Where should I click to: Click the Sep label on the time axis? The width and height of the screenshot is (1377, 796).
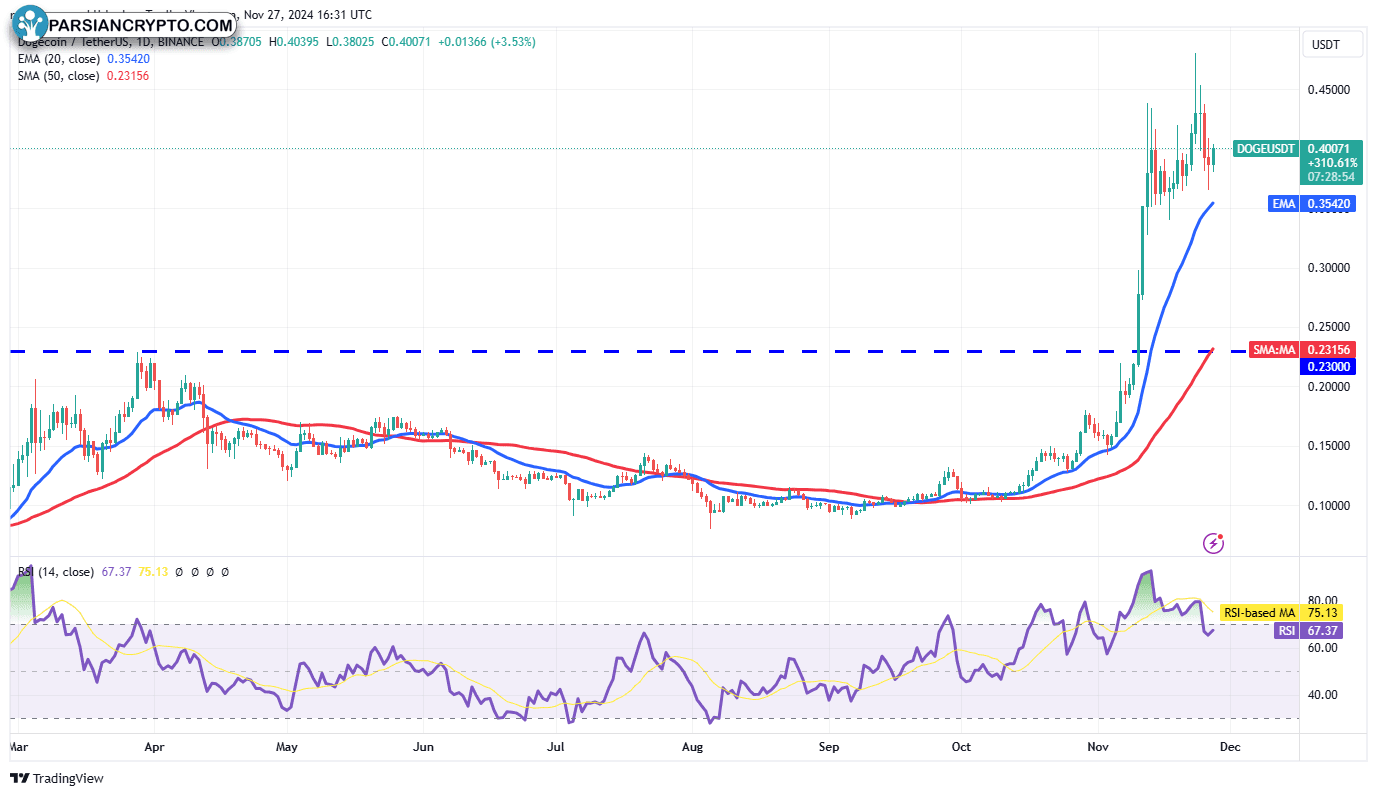828,747
